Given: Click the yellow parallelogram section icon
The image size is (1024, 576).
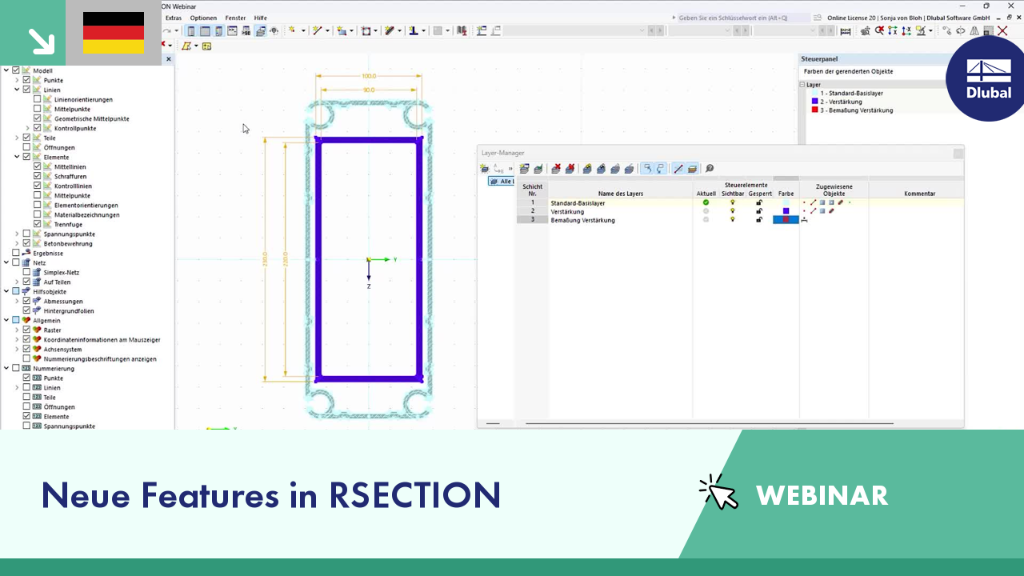Looking at the screenshot, I should [x=187, y=46].
